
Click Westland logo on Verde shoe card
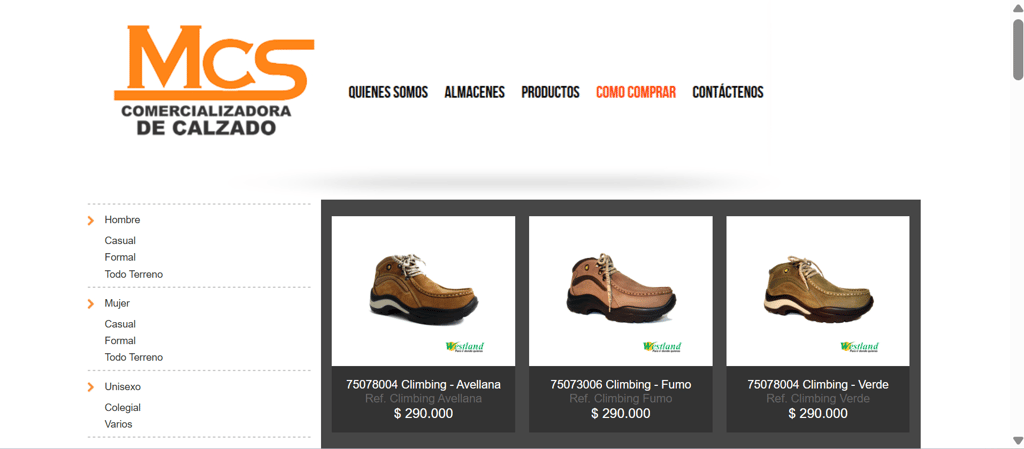tap(859, 347)
